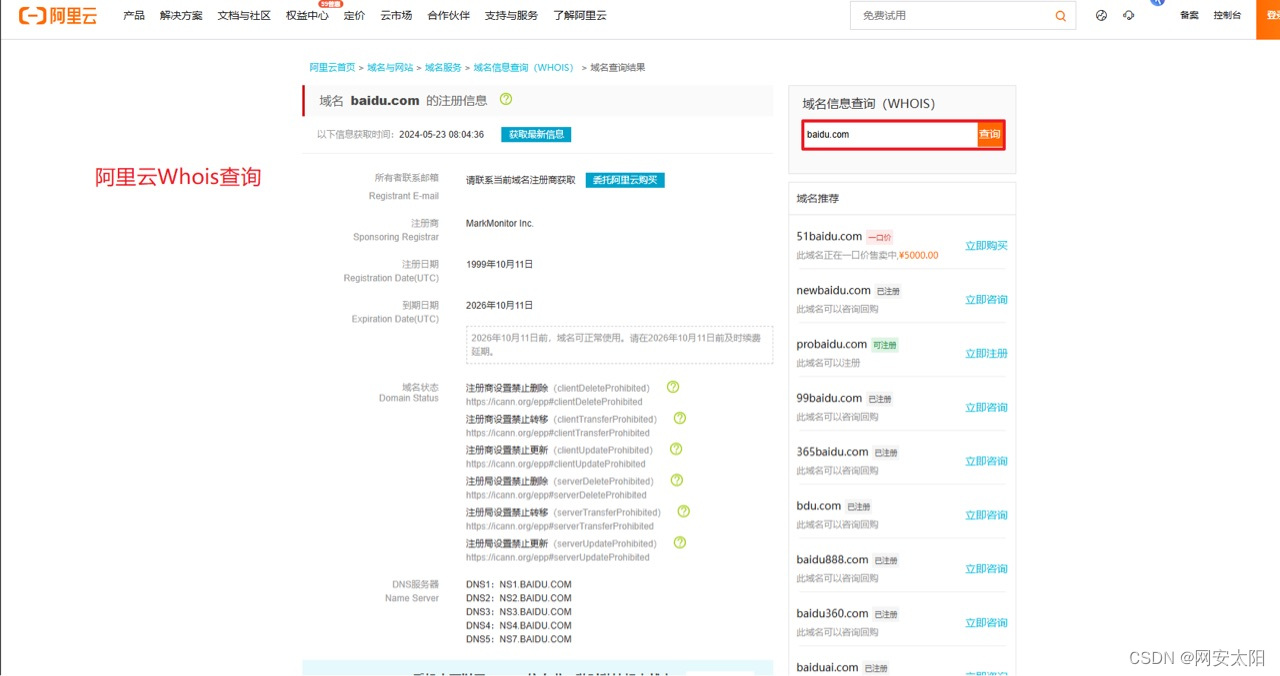Open the 解决方案 menu

coord(181,16)
